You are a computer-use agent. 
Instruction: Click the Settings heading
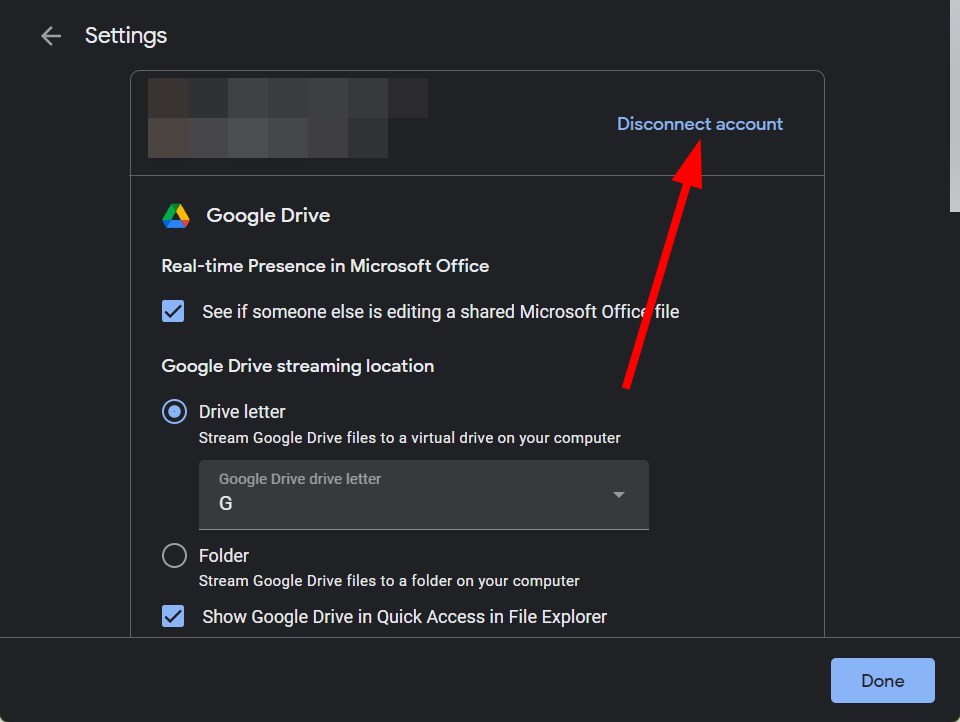[x=126, y=36]
